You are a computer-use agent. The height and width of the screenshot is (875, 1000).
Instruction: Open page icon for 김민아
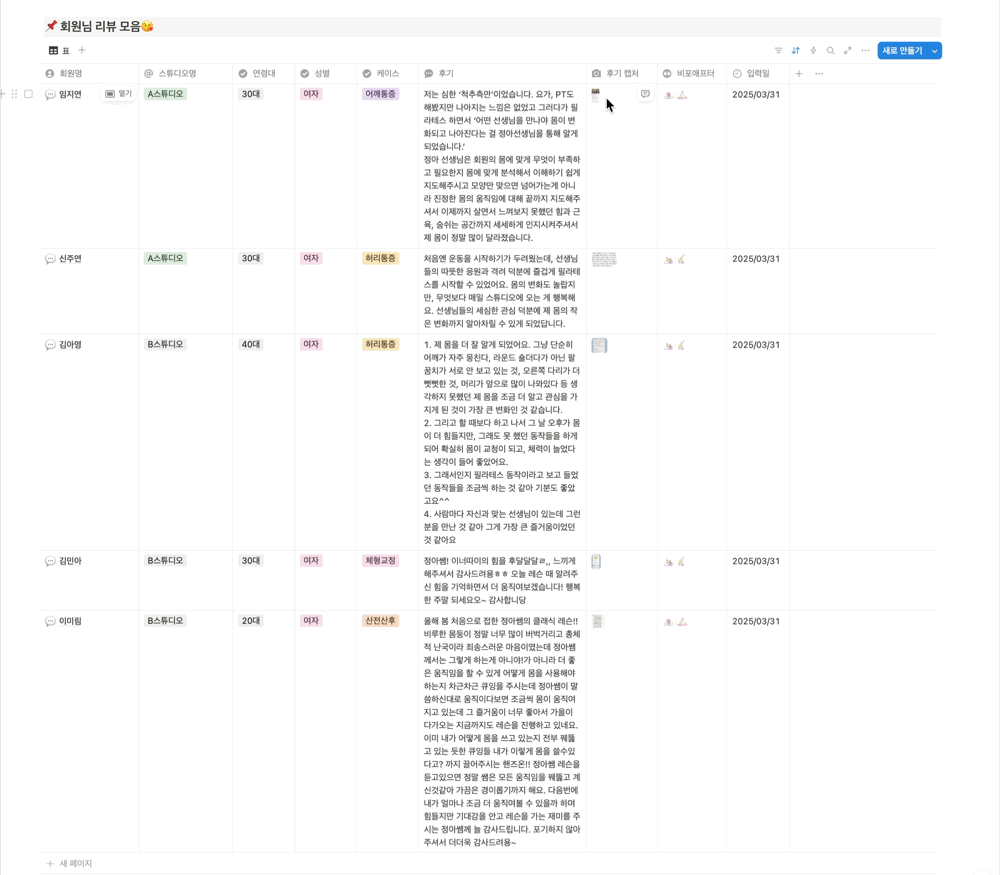tap(50, 561)
